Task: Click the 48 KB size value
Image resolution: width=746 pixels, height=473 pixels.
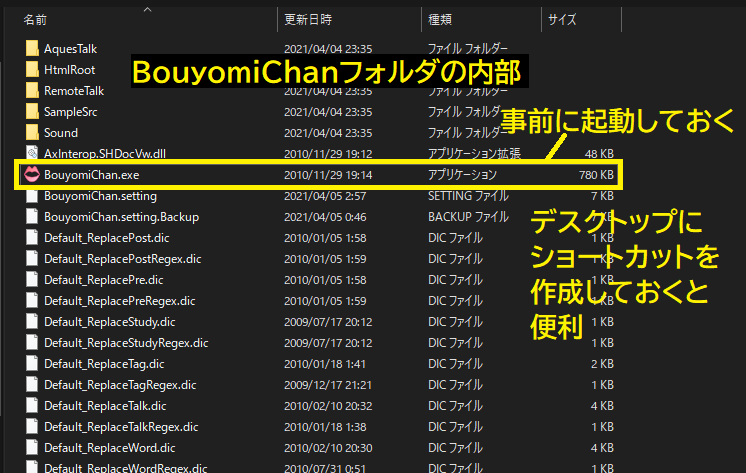Action: (x=599, y=153)
